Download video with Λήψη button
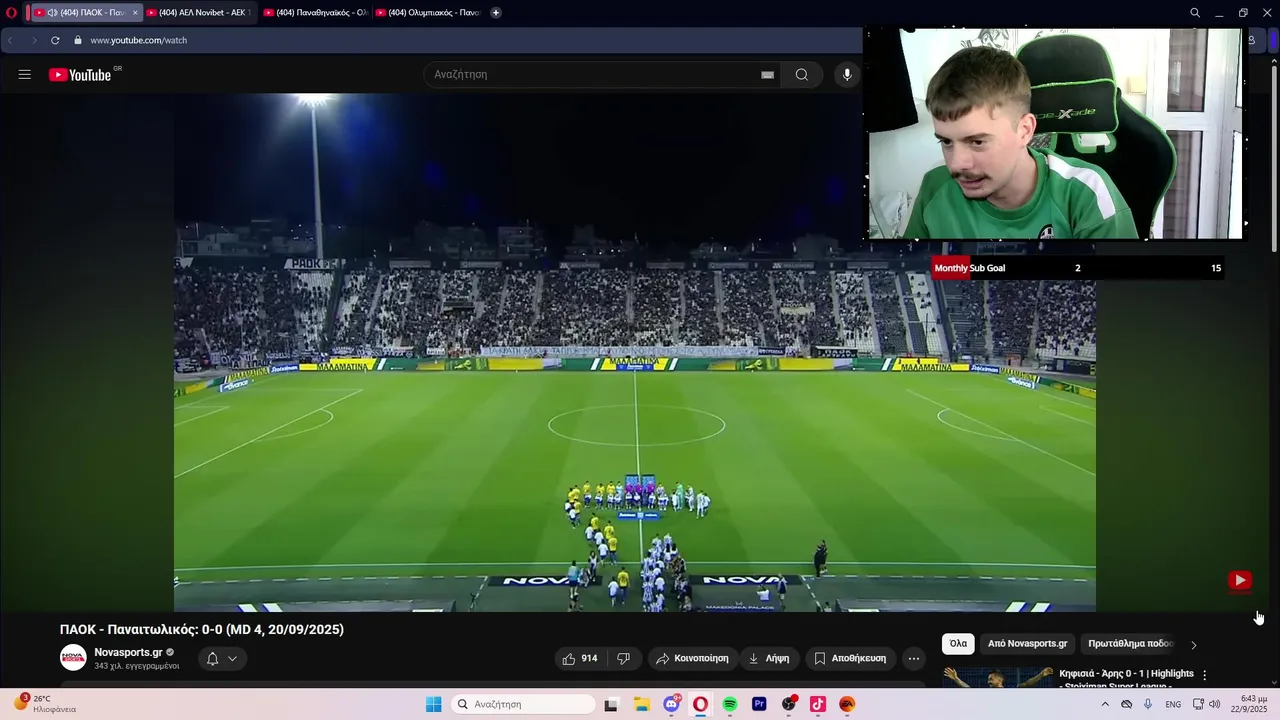This screenshot has width=1280, height=720. click(x=768, y=658)
